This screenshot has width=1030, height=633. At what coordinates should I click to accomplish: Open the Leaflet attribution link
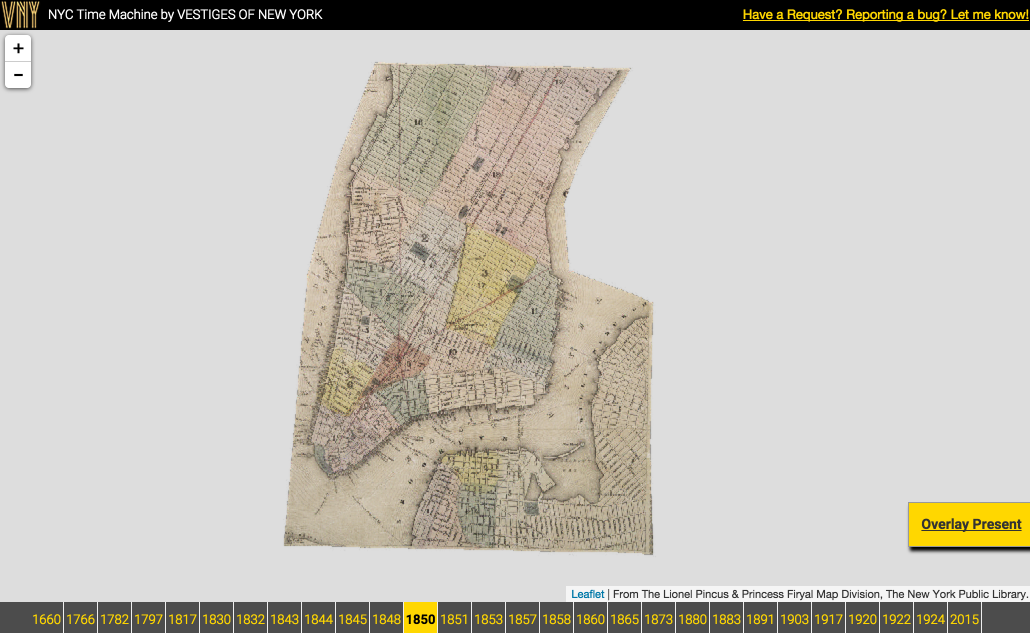point(587,594)
